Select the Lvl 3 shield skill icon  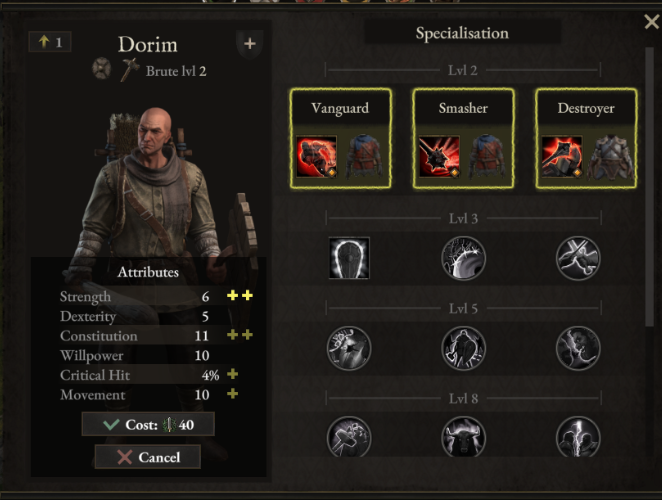tap(349, 258)
